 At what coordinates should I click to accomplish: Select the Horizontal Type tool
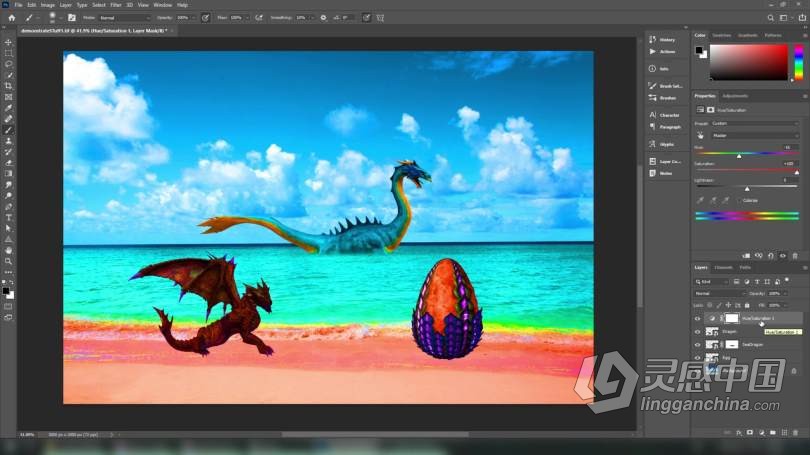(8, 217)
